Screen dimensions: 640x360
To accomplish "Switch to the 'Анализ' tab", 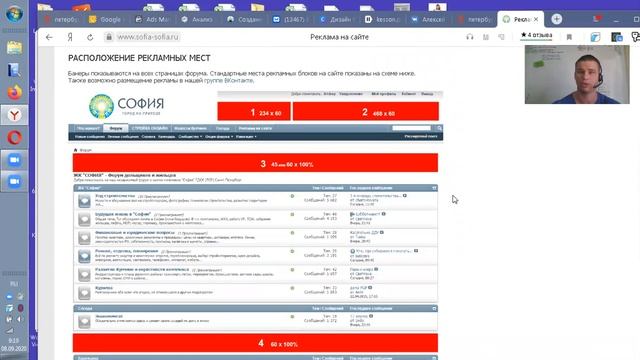I will pyautogui.click(x=198, y=19).
